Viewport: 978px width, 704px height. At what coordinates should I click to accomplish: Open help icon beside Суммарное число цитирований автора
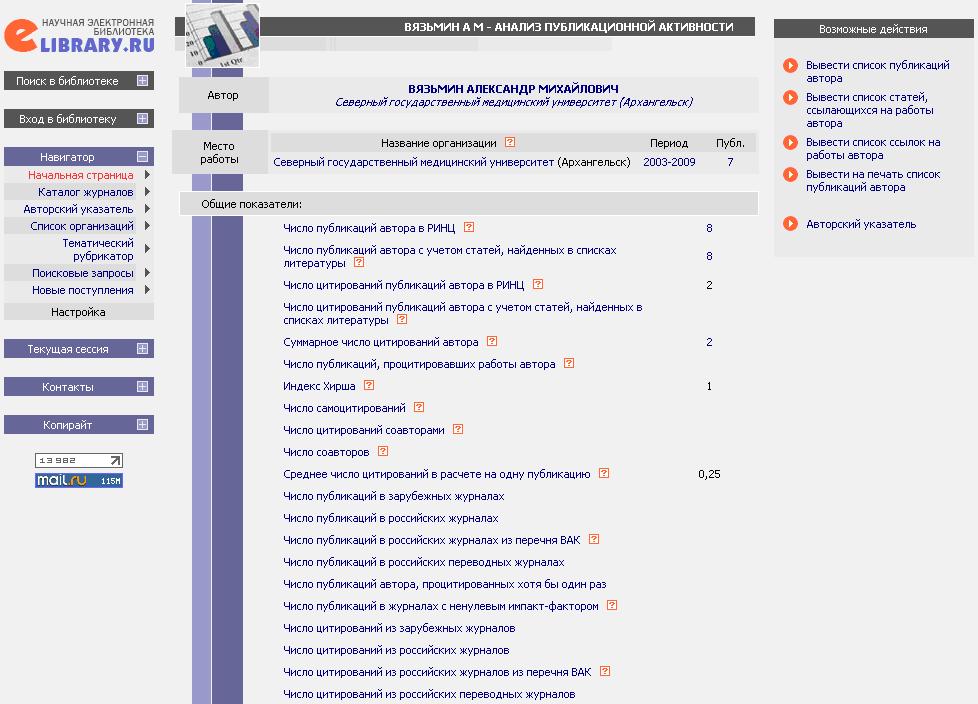click(492, 341)
